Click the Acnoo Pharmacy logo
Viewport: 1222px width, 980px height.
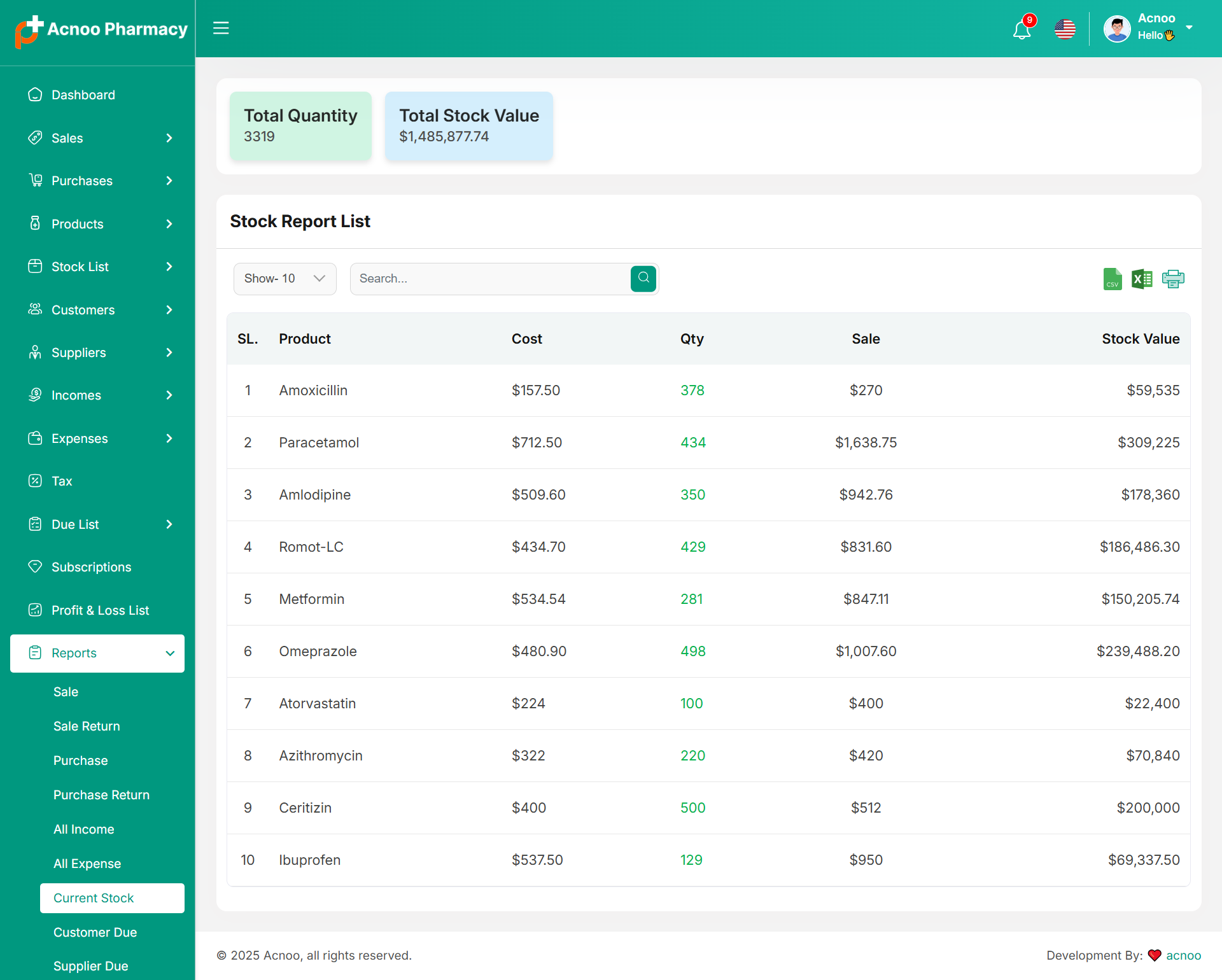pyautogui.click(x=102, y=30)
